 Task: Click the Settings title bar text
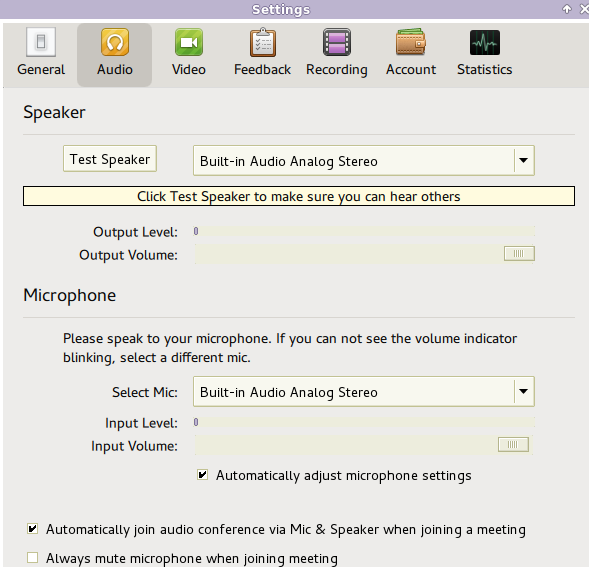pyautogui.click(x=281, y=9)
